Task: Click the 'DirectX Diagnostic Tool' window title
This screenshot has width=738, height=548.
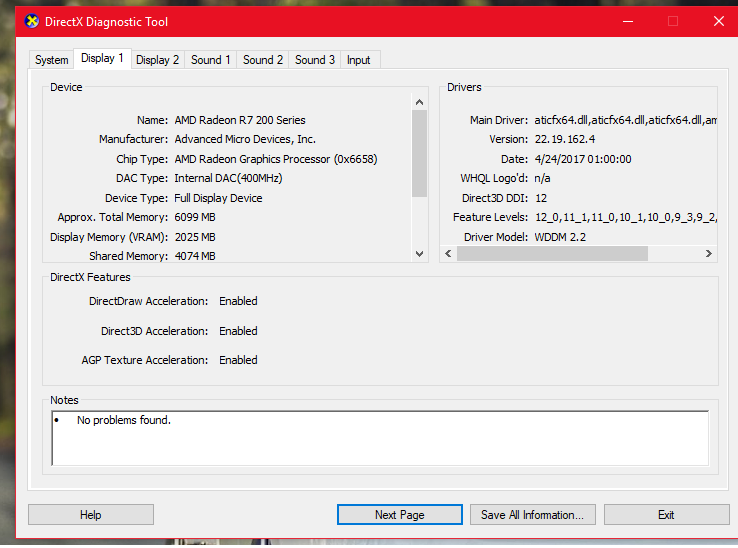Action: click(x=106, y=22)
